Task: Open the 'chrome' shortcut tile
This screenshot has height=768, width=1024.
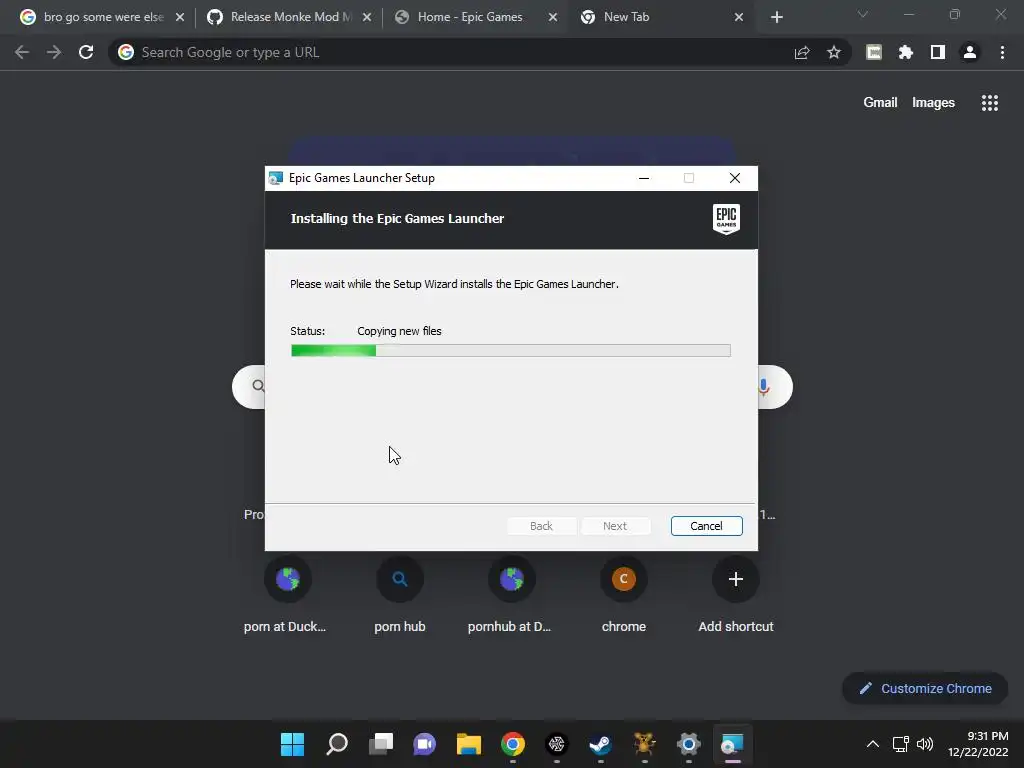Action: tap(624, 596)
